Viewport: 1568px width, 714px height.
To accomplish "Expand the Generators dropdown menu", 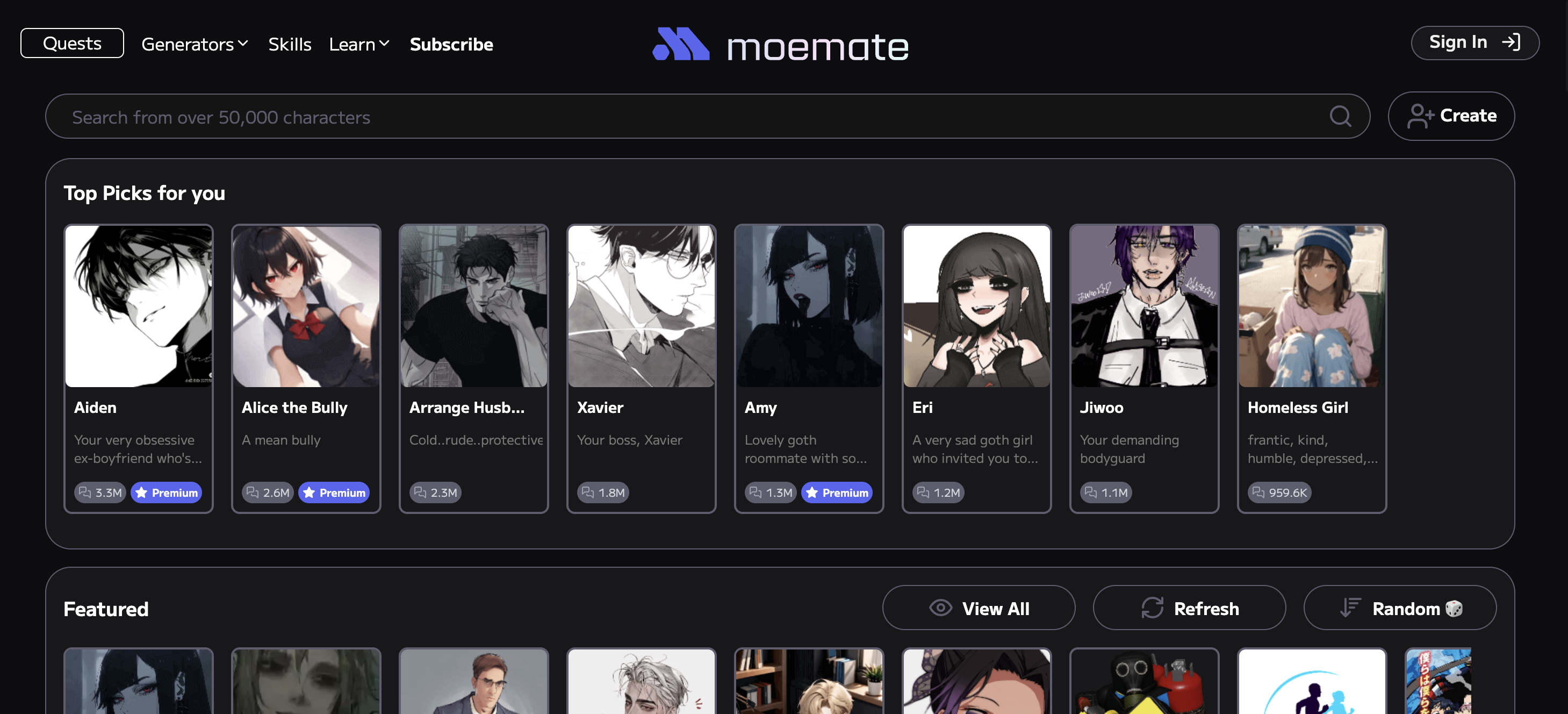I will pos(193,43).
